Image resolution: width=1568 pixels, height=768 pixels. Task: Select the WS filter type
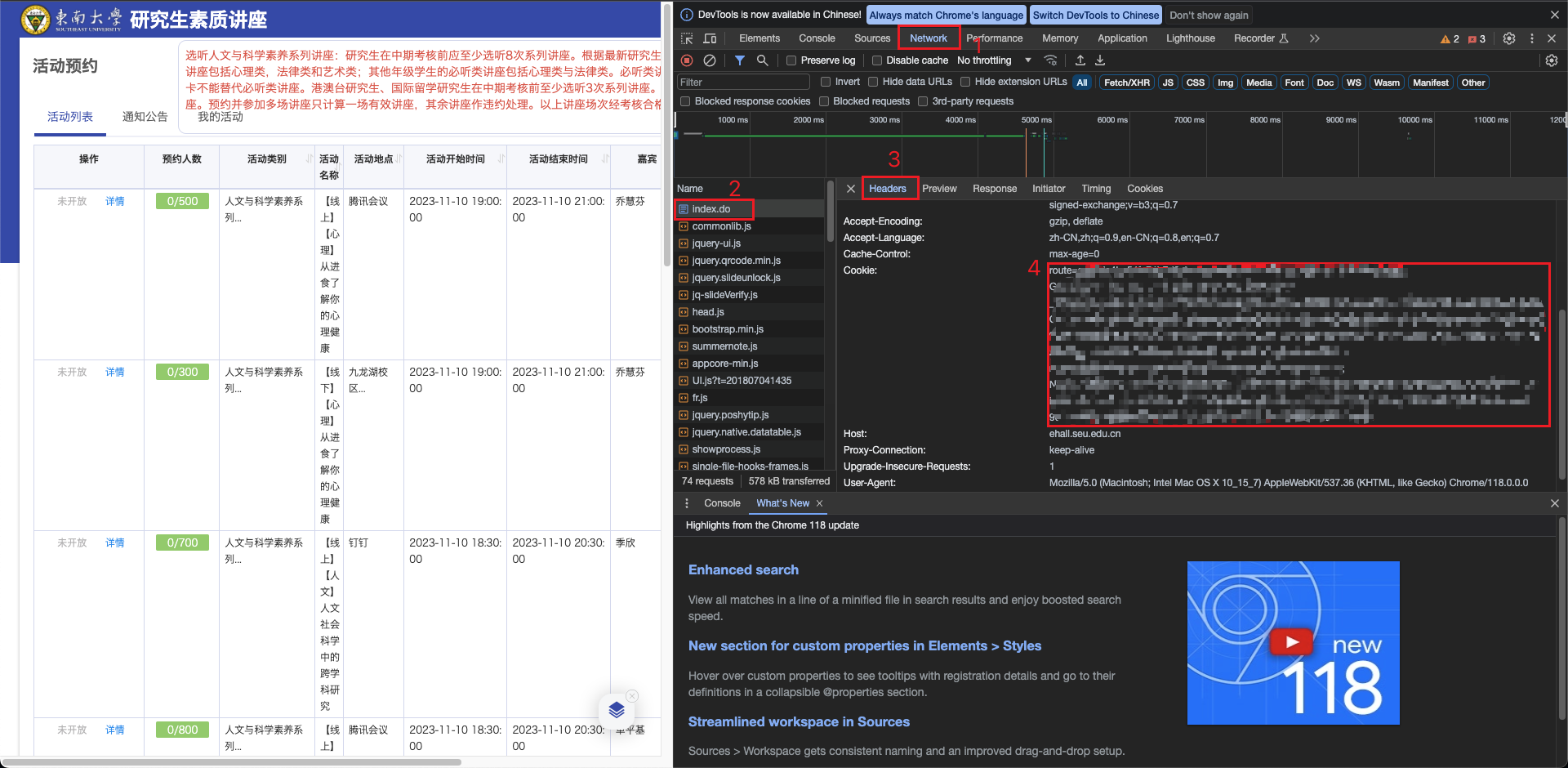tap(1353, 83)
